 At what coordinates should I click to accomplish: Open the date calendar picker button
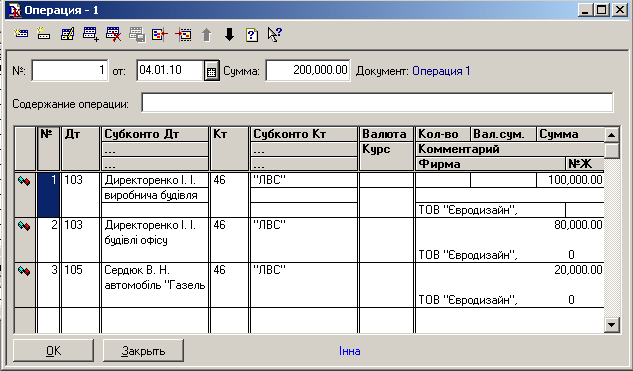(x=212, y=71)
